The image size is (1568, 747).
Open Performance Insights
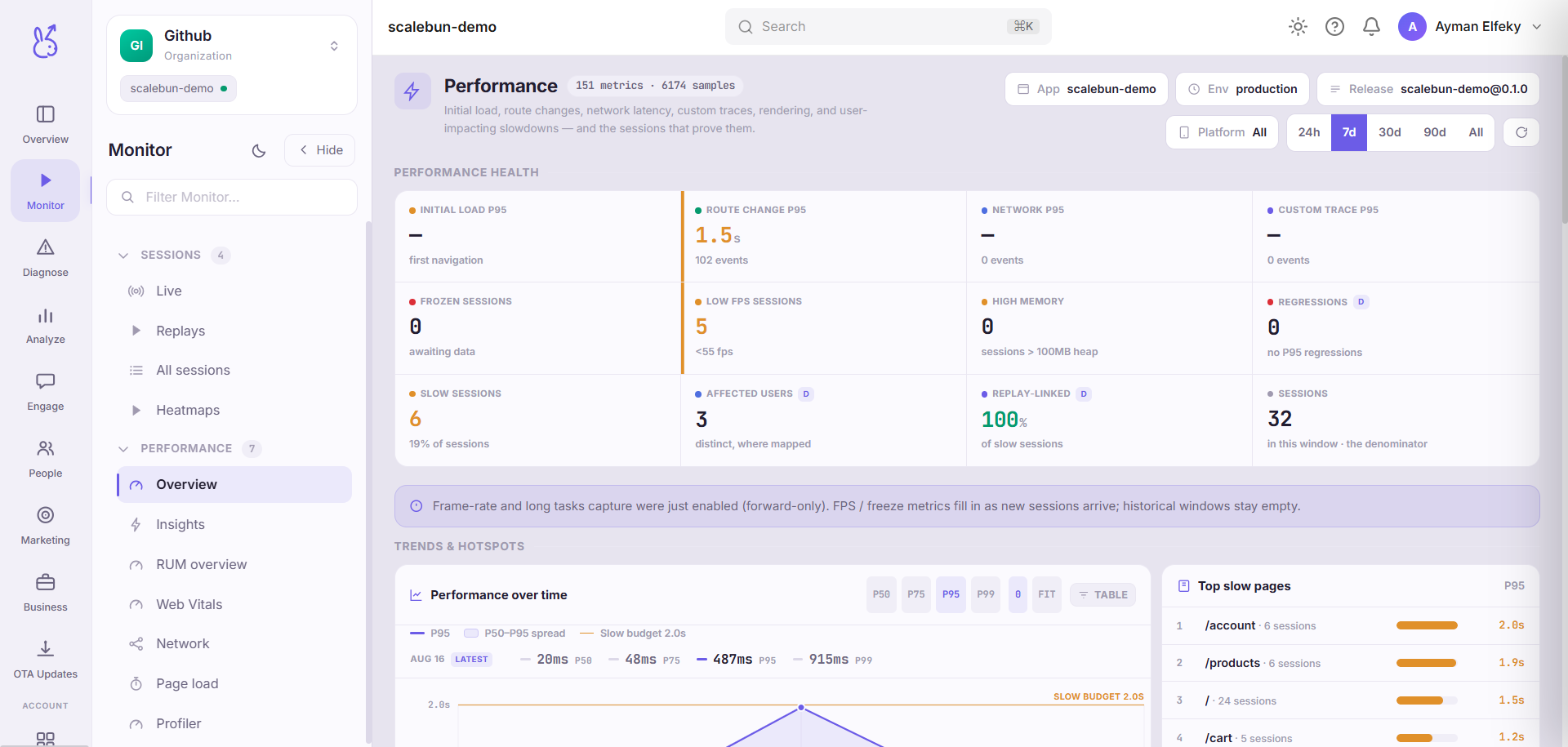pos(235,524)
